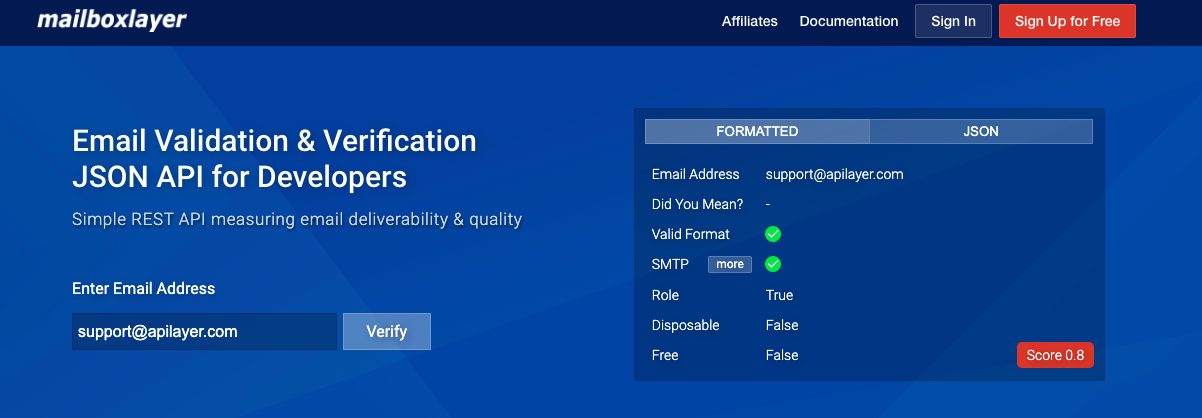Click the Valid Format label
The height and width of the screenshot is (418, 1202).
[x=691, y=234]
